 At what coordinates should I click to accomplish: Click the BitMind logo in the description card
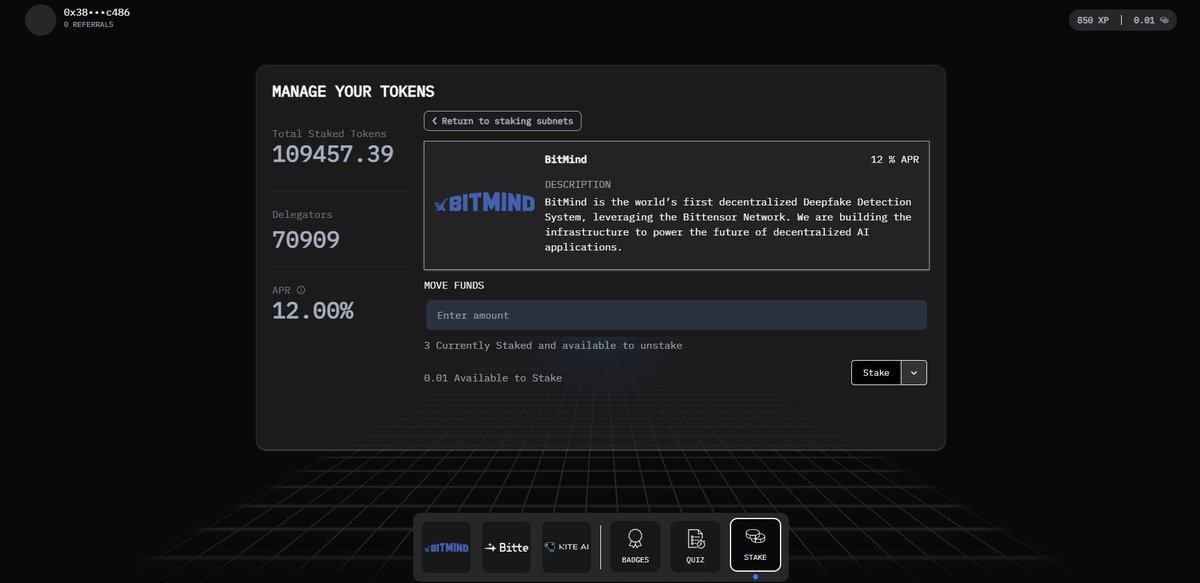pyautogui.click(x=484, y=204)
